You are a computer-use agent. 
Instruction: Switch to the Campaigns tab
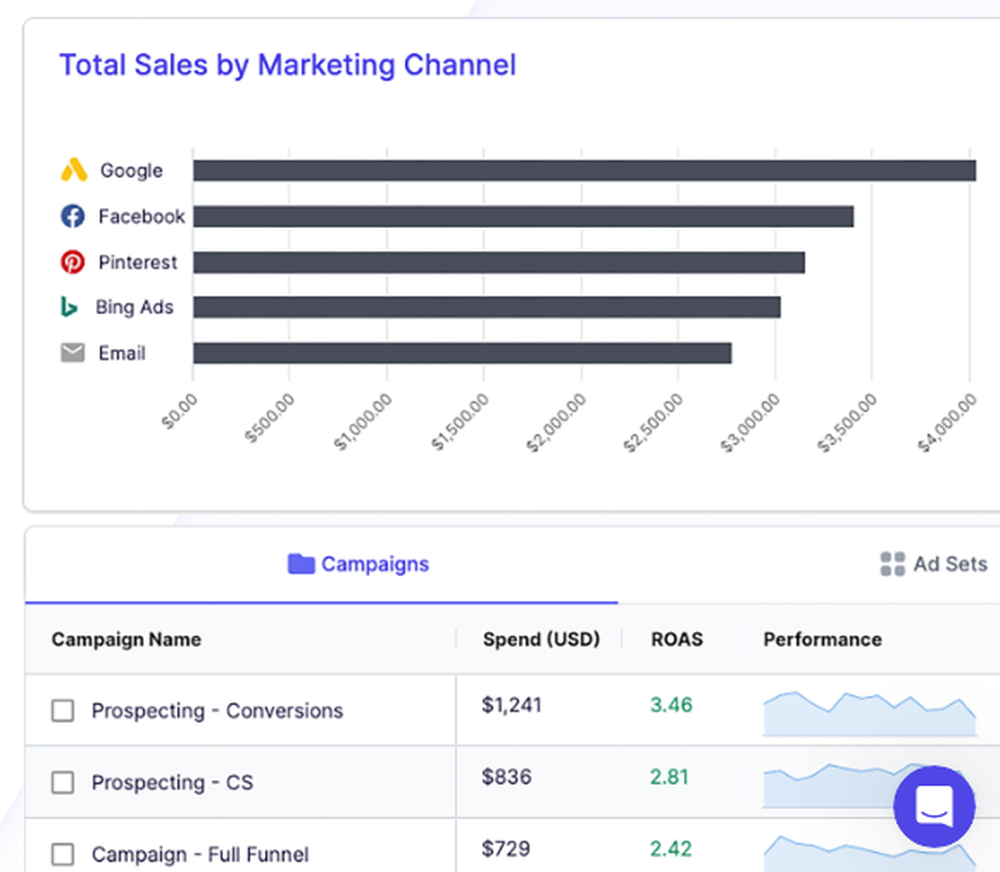pyautogui.click(x=321, y=565)
